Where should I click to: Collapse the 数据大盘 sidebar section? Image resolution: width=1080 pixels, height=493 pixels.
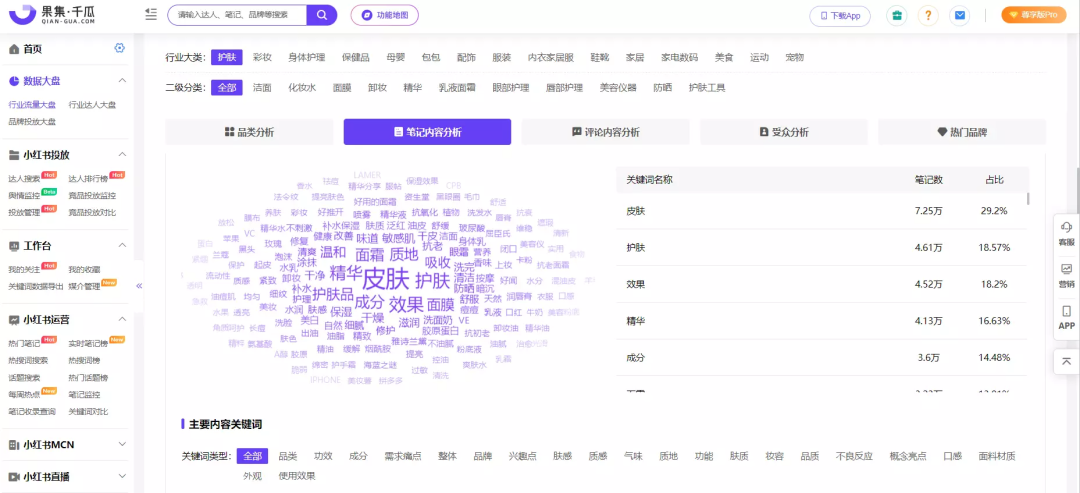[x=123, y=81]
